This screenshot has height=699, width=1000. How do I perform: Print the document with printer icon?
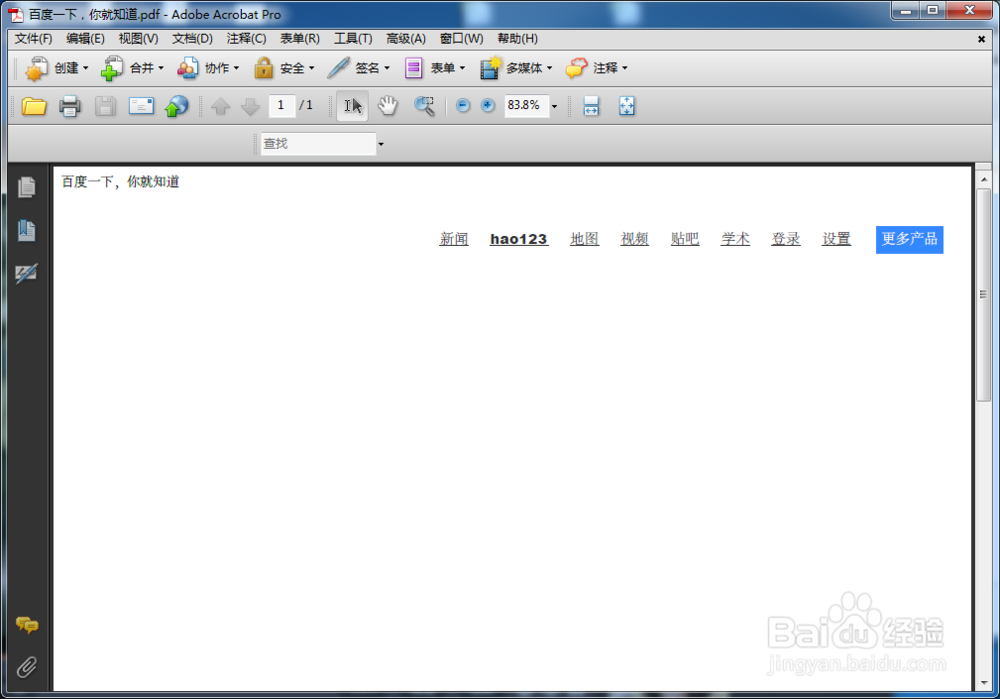click(70, 106)
